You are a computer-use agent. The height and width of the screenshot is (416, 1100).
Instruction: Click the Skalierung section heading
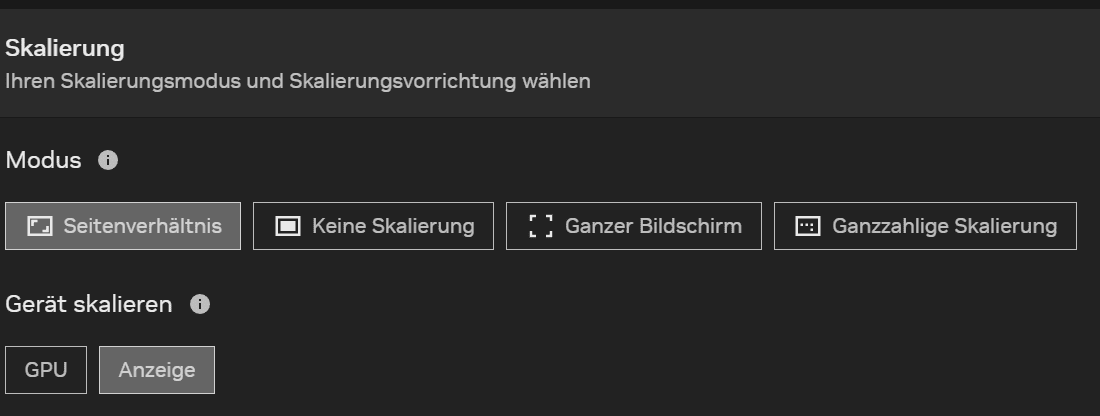(x=65, y=47)
